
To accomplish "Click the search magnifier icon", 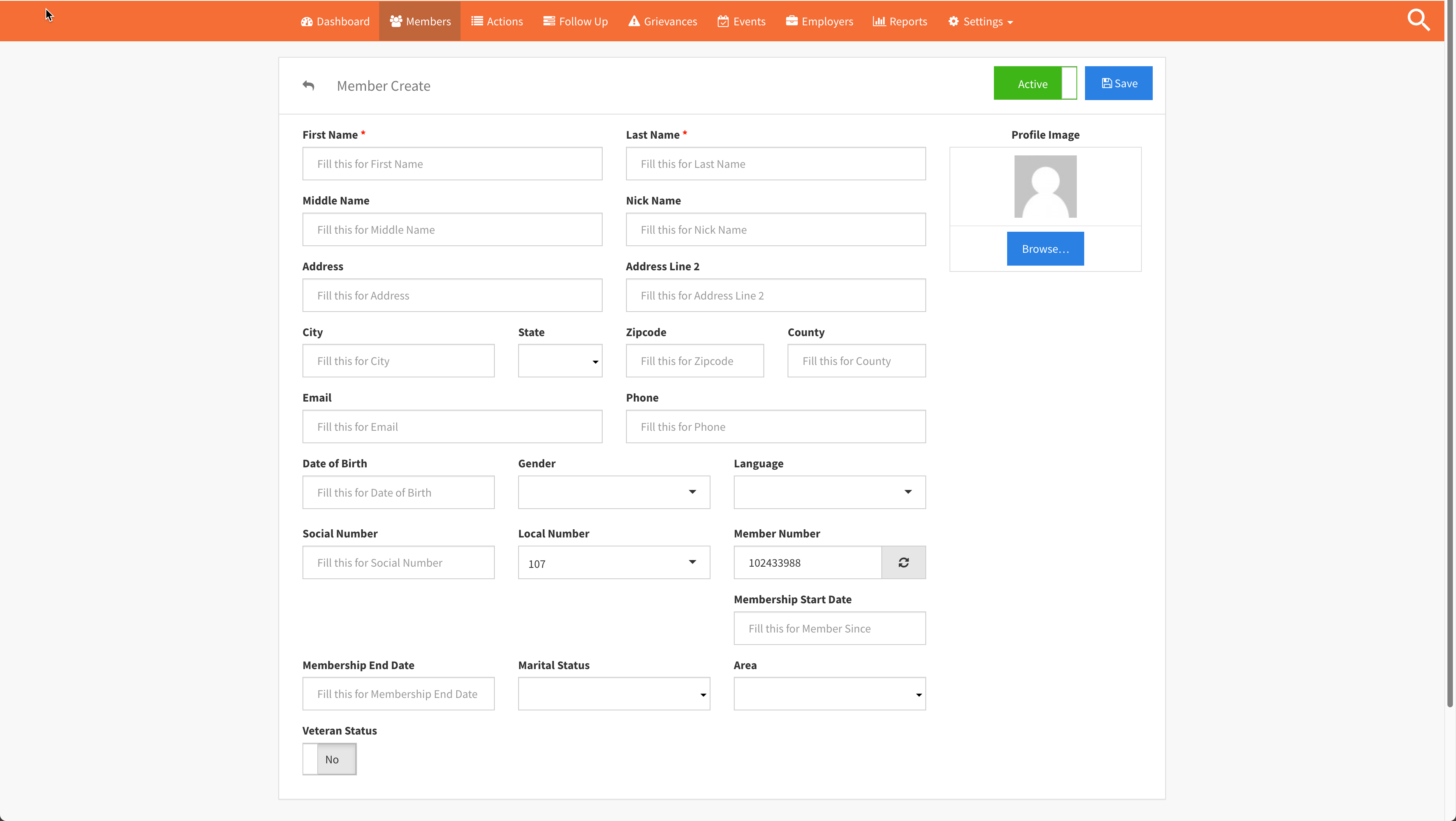I will [1418, 20].
